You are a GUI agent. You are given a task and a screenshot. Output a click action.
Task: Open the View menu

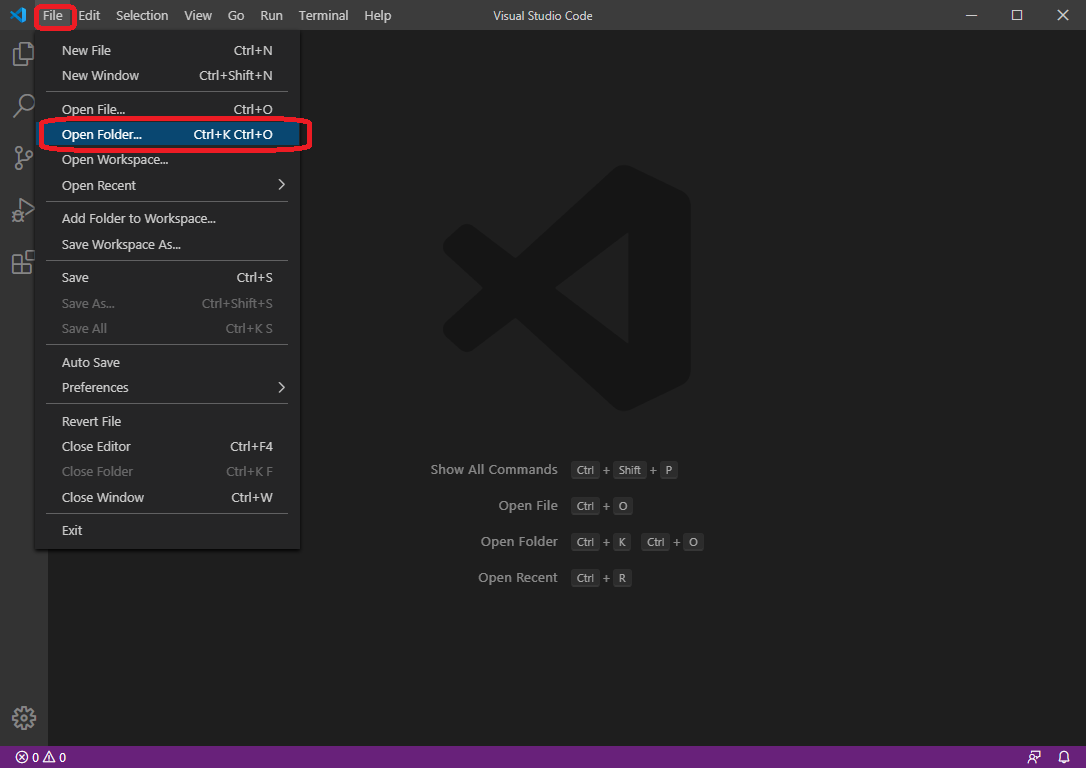[x=198, y=15]
